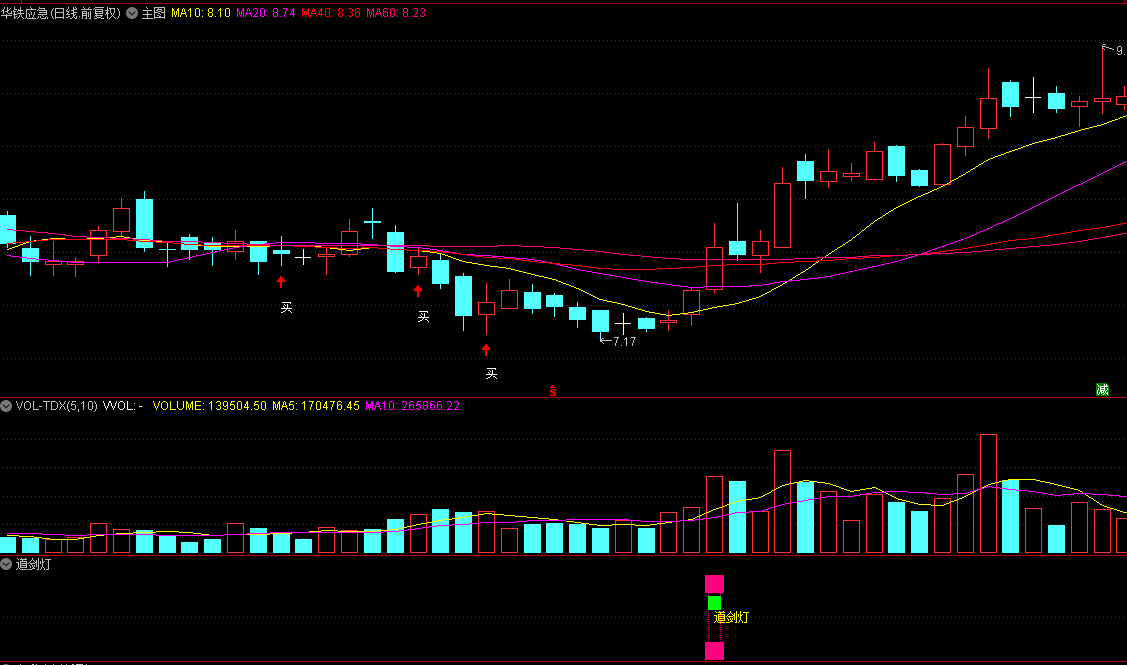Open the 道剑灯 indicator dropdown arrow
Screen dimensions: 1127x665
[6, 564]
